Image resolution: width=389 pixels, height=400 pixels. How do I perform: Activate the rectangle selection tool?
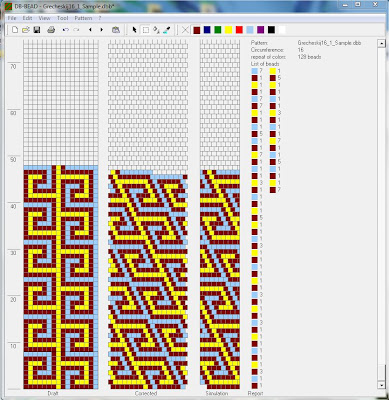pyautogui.click(x=146, y=30)
